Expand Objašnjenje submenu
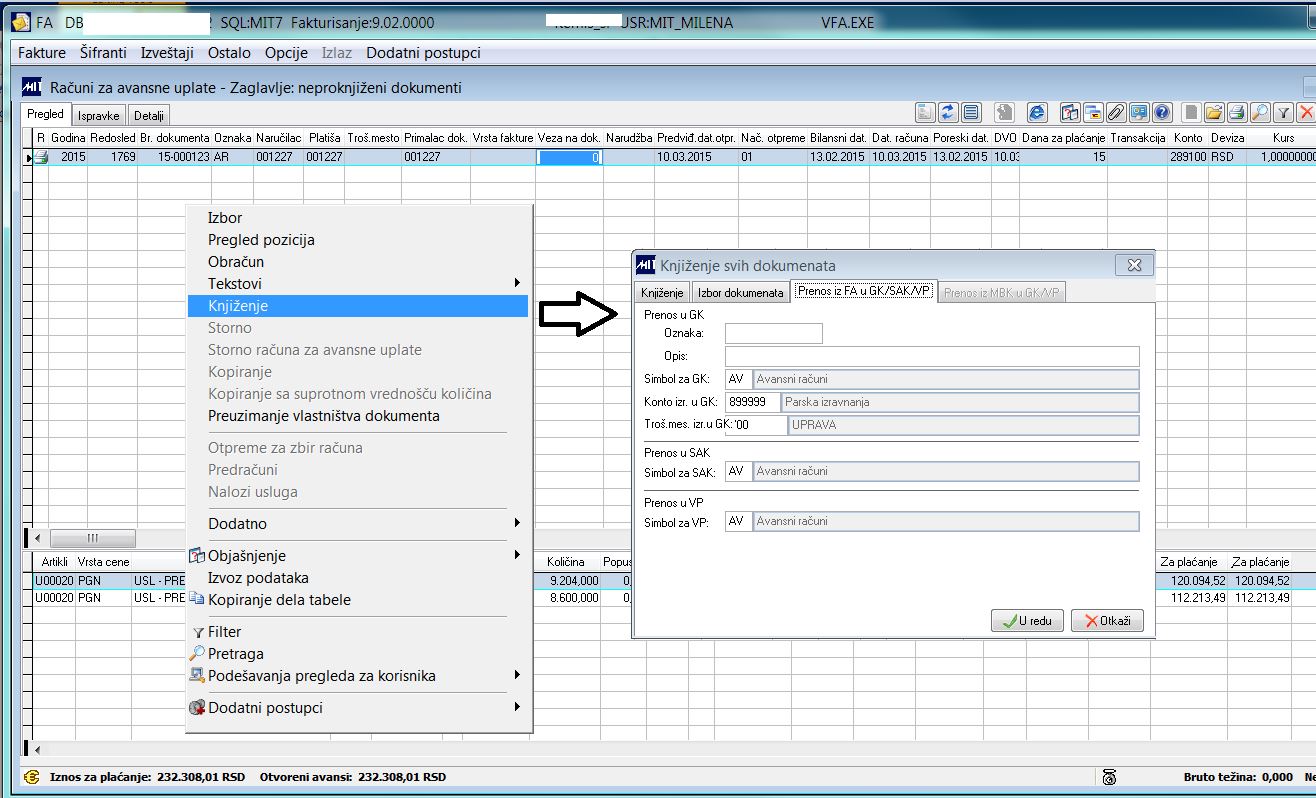Viewport: 1316px width, 798px height. point(360,556)
